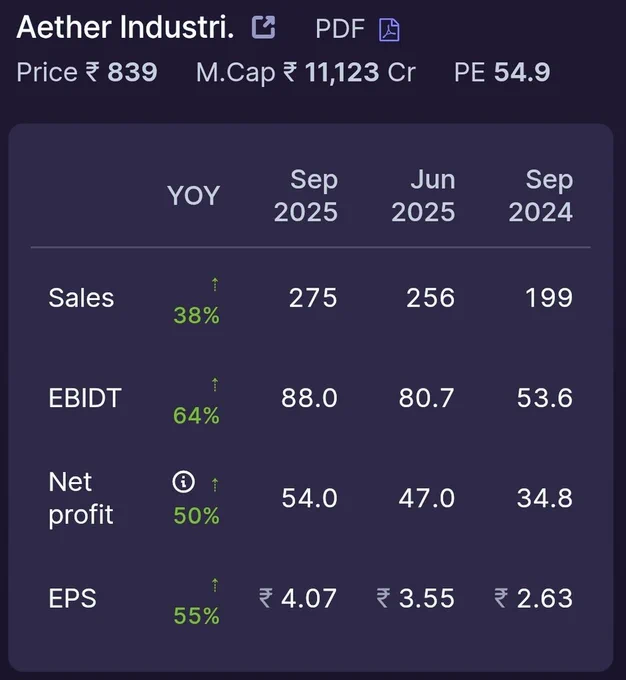Click the PDF text label
The height and width of the screenshot is (680, 626).
[340, 29]
